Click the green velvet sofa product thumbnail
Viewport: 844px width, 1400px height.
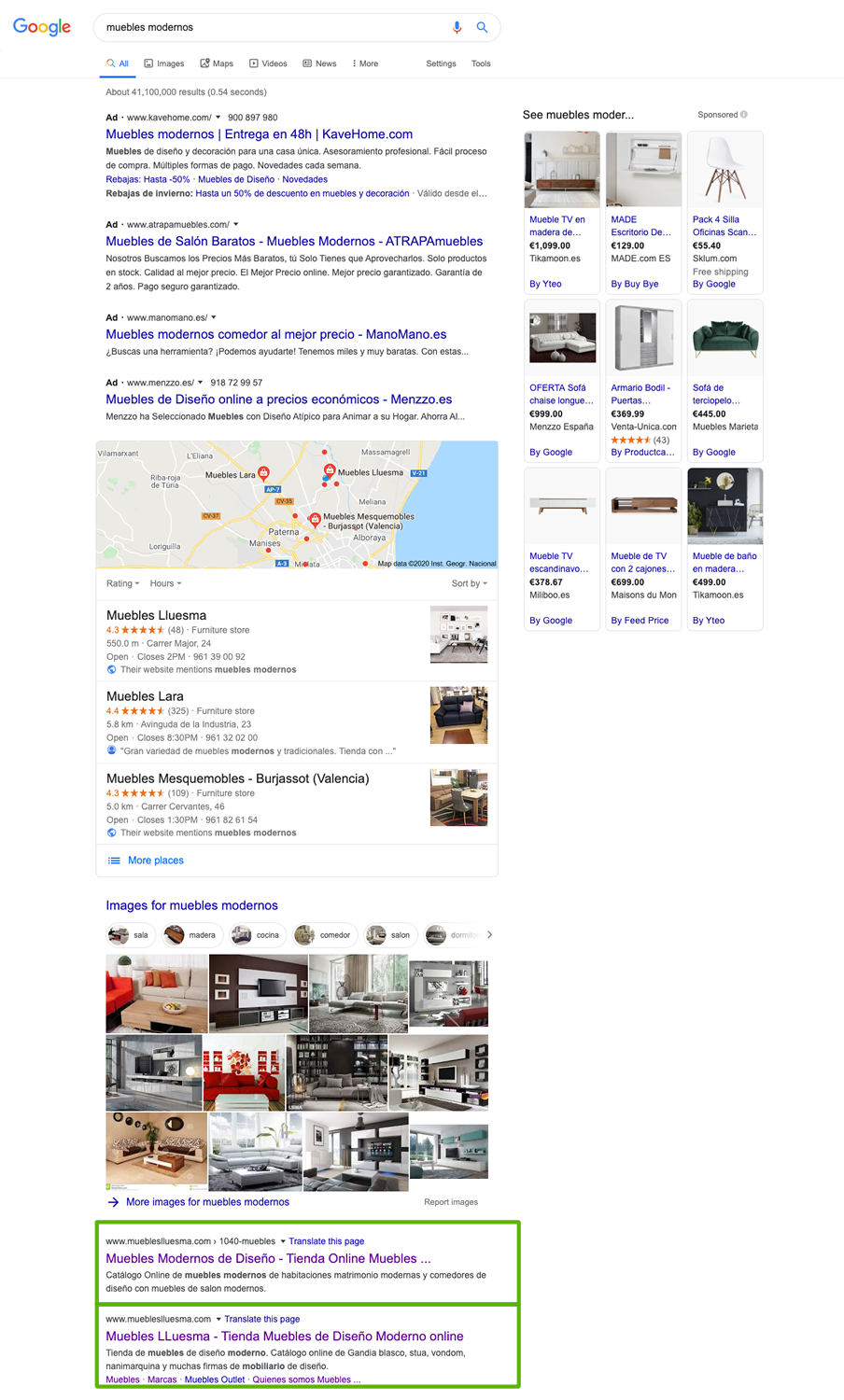(725, 338)
